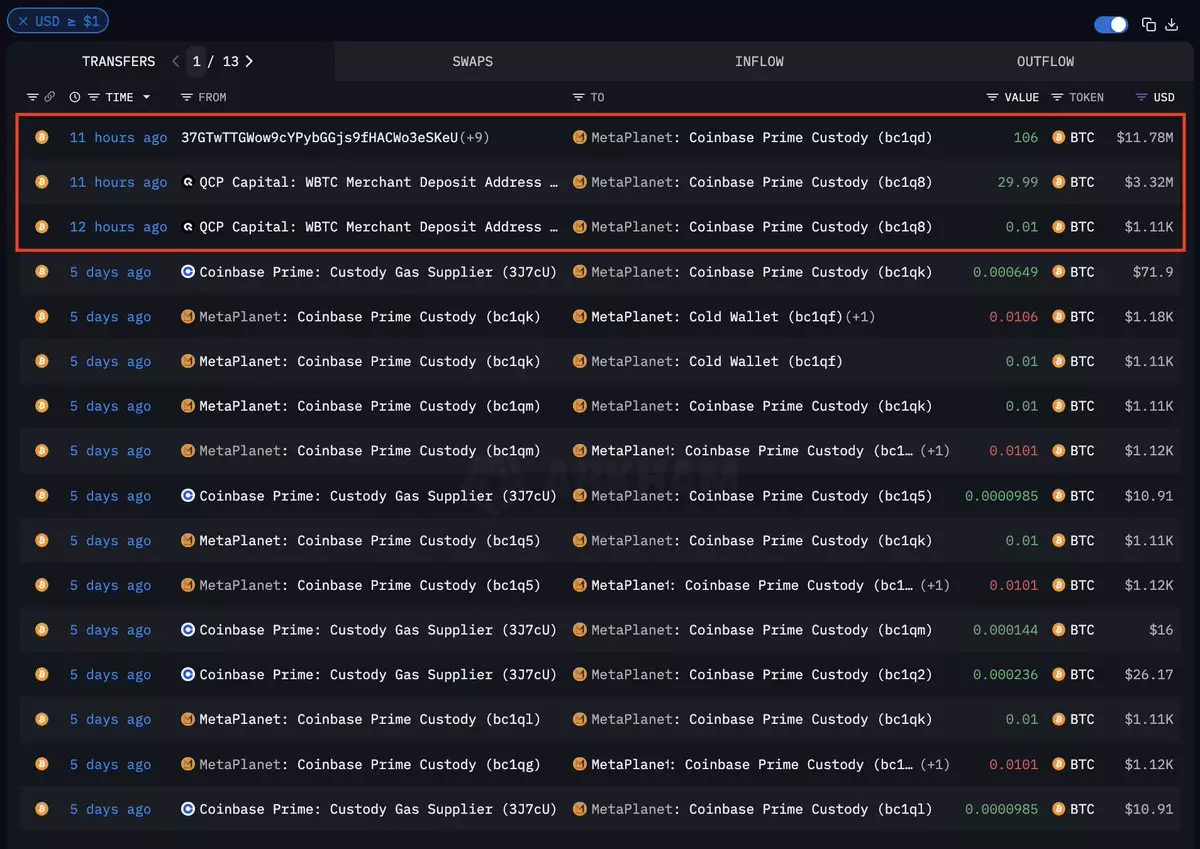Click the token icon beside BTC in the $11.78M row
This screenshot has width=1200, height=849.
[x=1058, y=137]
